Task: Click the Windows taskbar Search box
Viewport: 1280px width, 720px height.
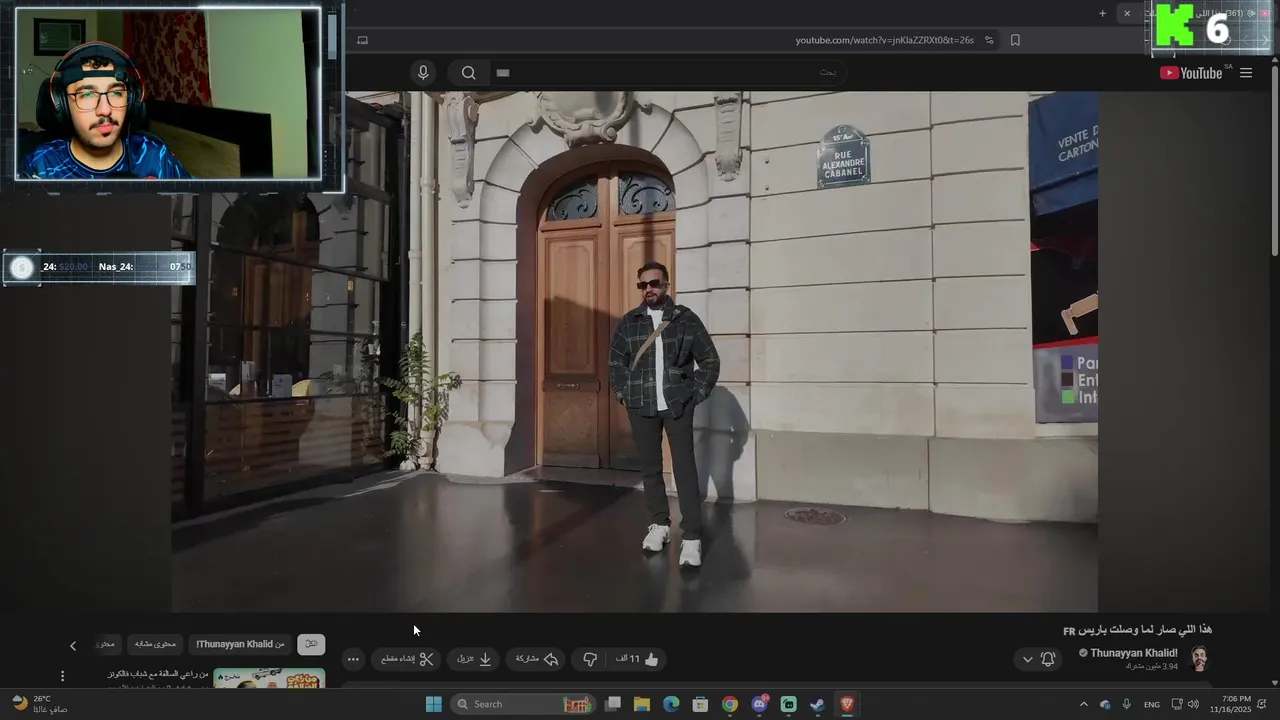Action: pyautogui.click(x=523, y=704)
